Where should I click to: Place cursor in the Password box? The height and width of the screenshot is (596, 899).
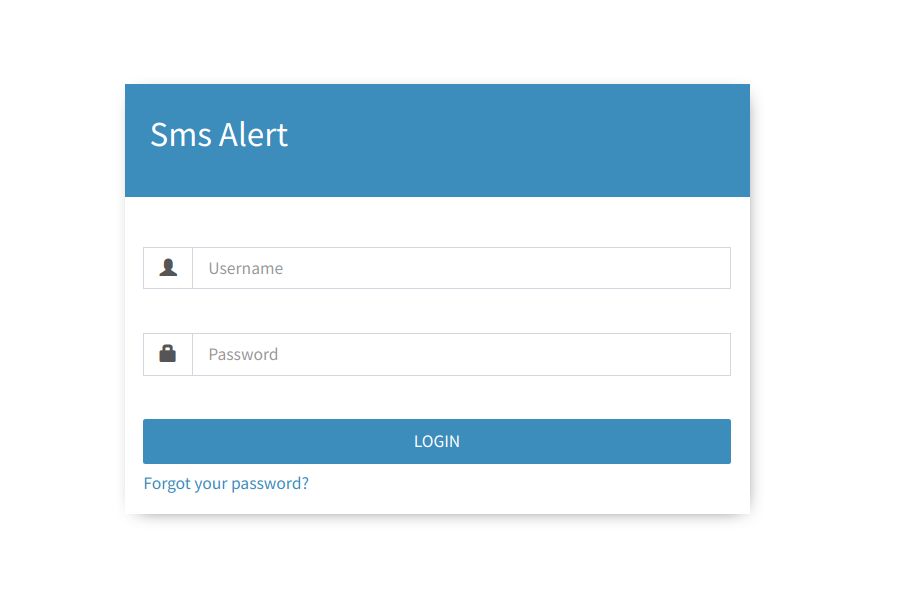point(461,354)
